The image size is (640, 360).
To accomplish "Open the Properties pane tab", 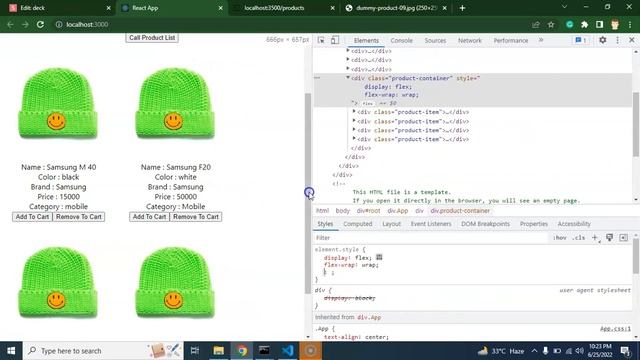I will tap(533, 224).
